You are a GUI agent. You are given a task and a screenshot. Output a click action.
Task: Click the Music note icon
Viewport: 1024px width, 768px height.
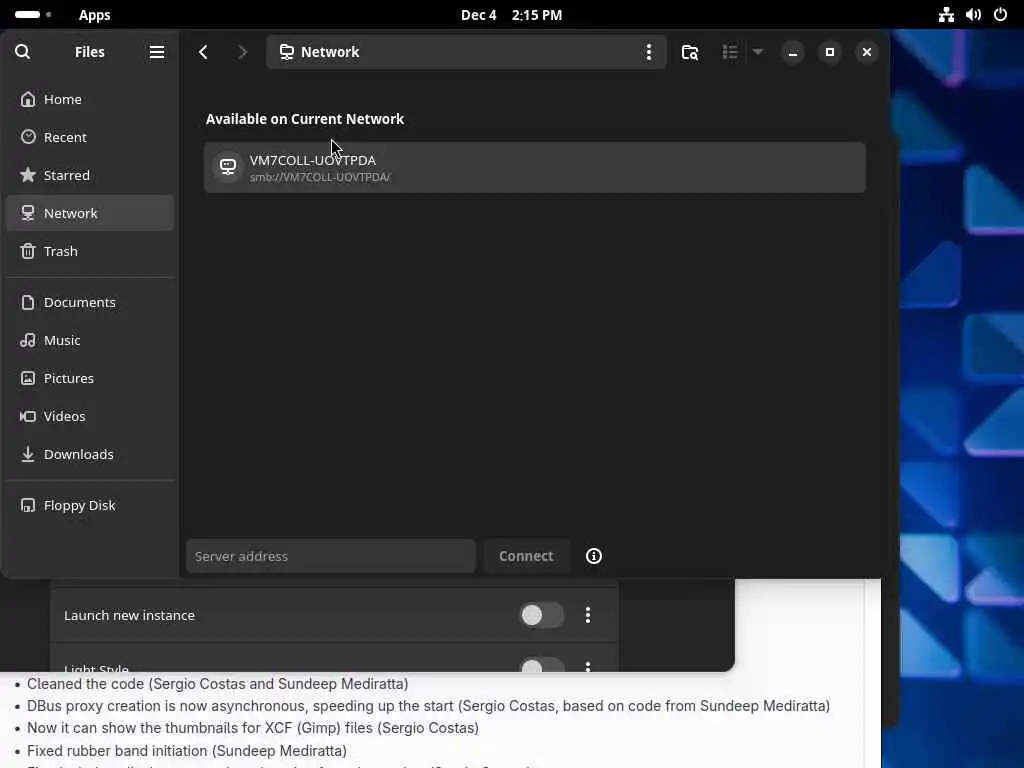(x=27, y=340)
